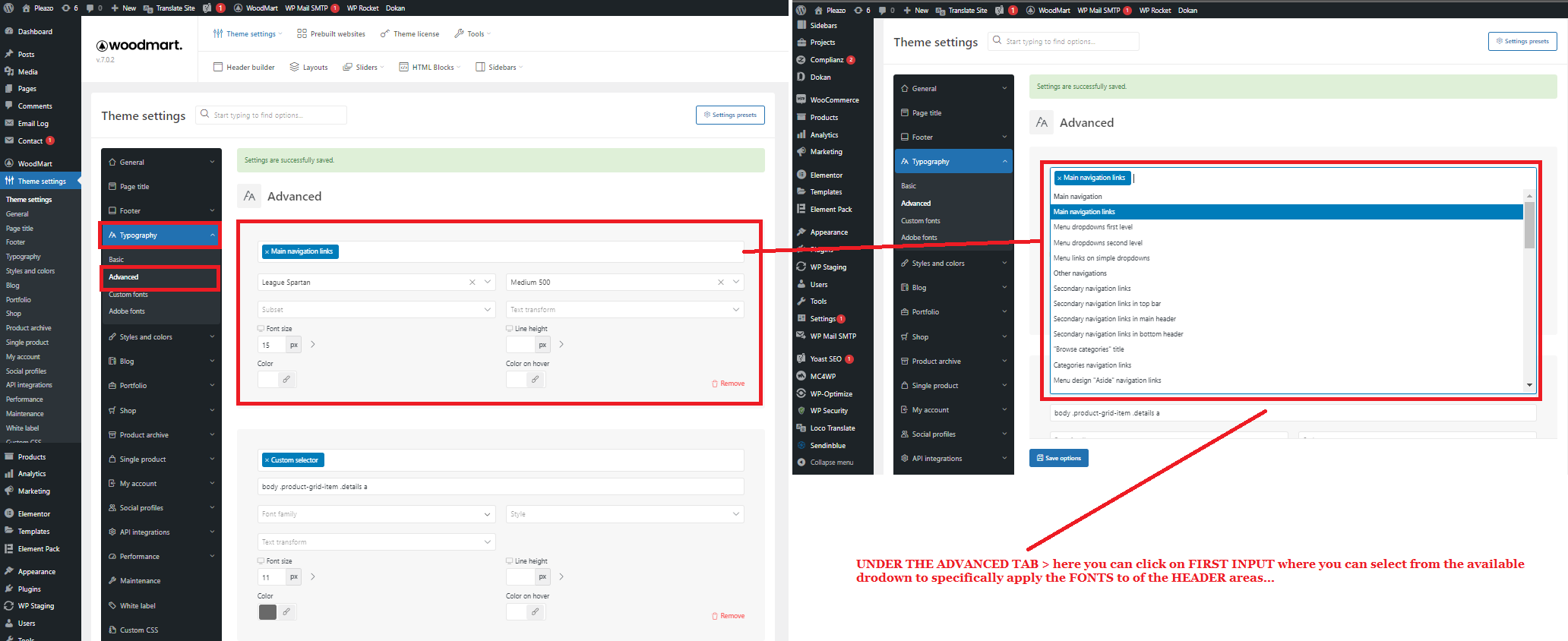1568x641 pixels.
Task: Click the WooCommerce icon in the sidebar
Action: pos(801,99)
